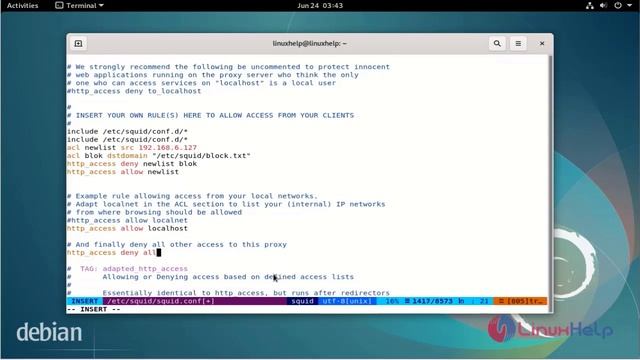The image size is (640, 360).
Task: Click 'http_access allow newlist' line
Action: (123, 172)
